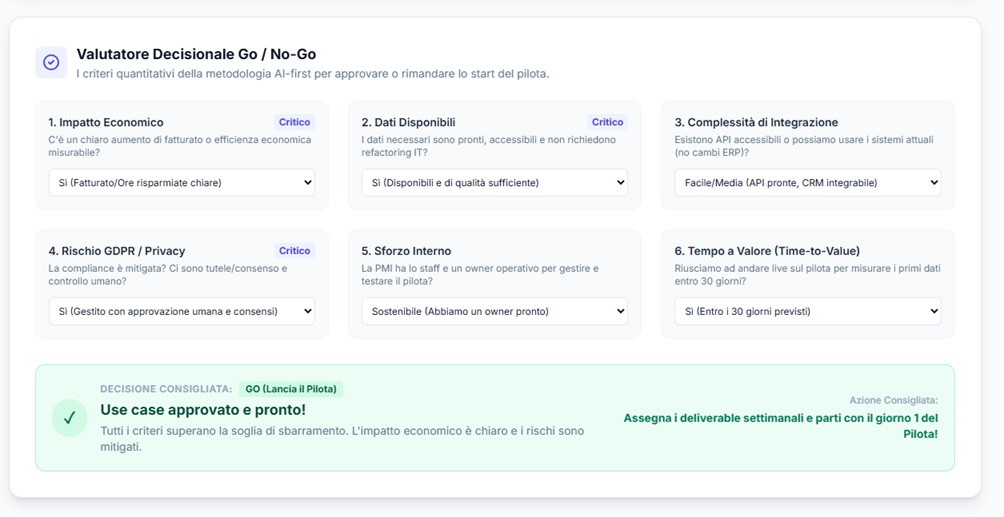Click the label DECISIONE CONSIGLIATA:
Screen dimensions: 1004x517
[166, 389]
